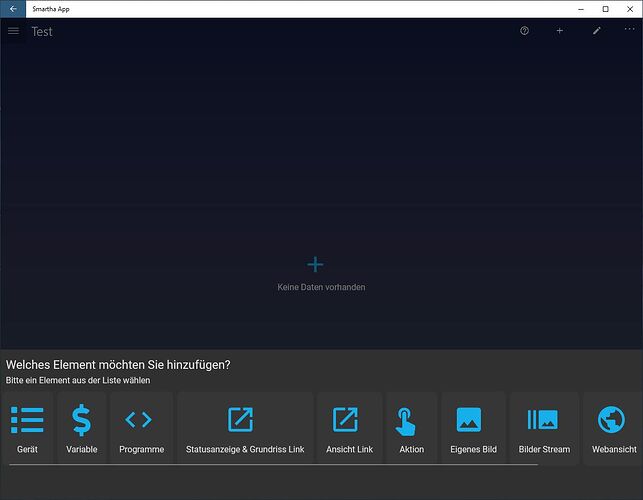Image resolution: width=643 pixels, height=500 pixels.
Task: Select the Gerät list element
Action: point(27,428)
